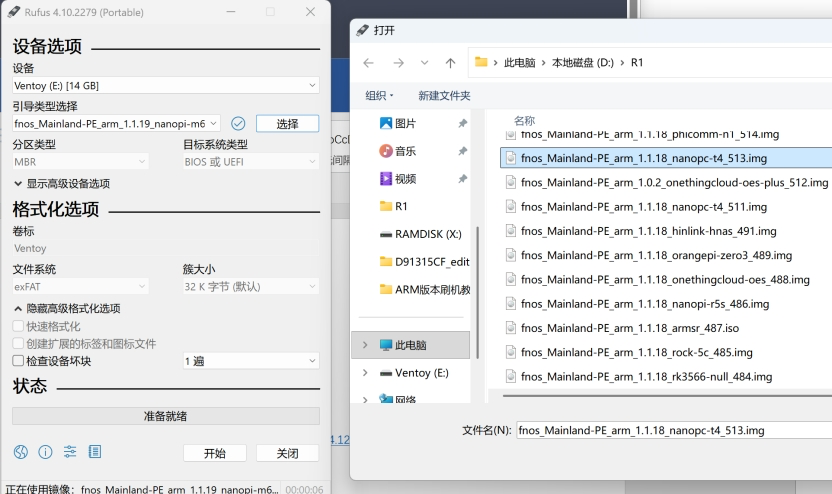
Task: Go up one folder with up arrow
Action: click(450, 63)
